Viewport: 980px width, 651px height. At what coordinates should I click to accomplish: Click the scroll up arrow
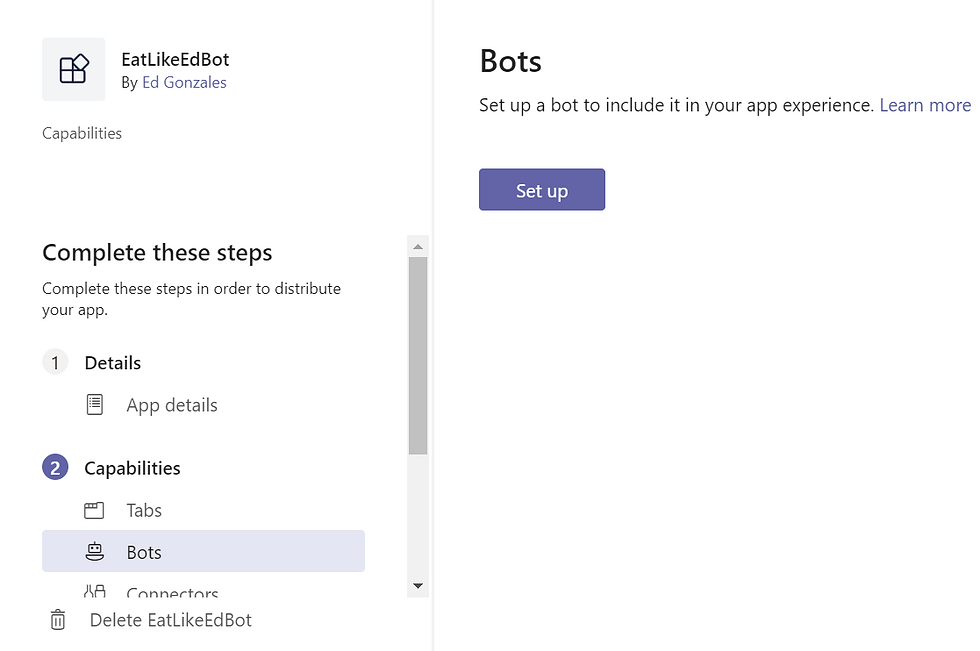418,247
